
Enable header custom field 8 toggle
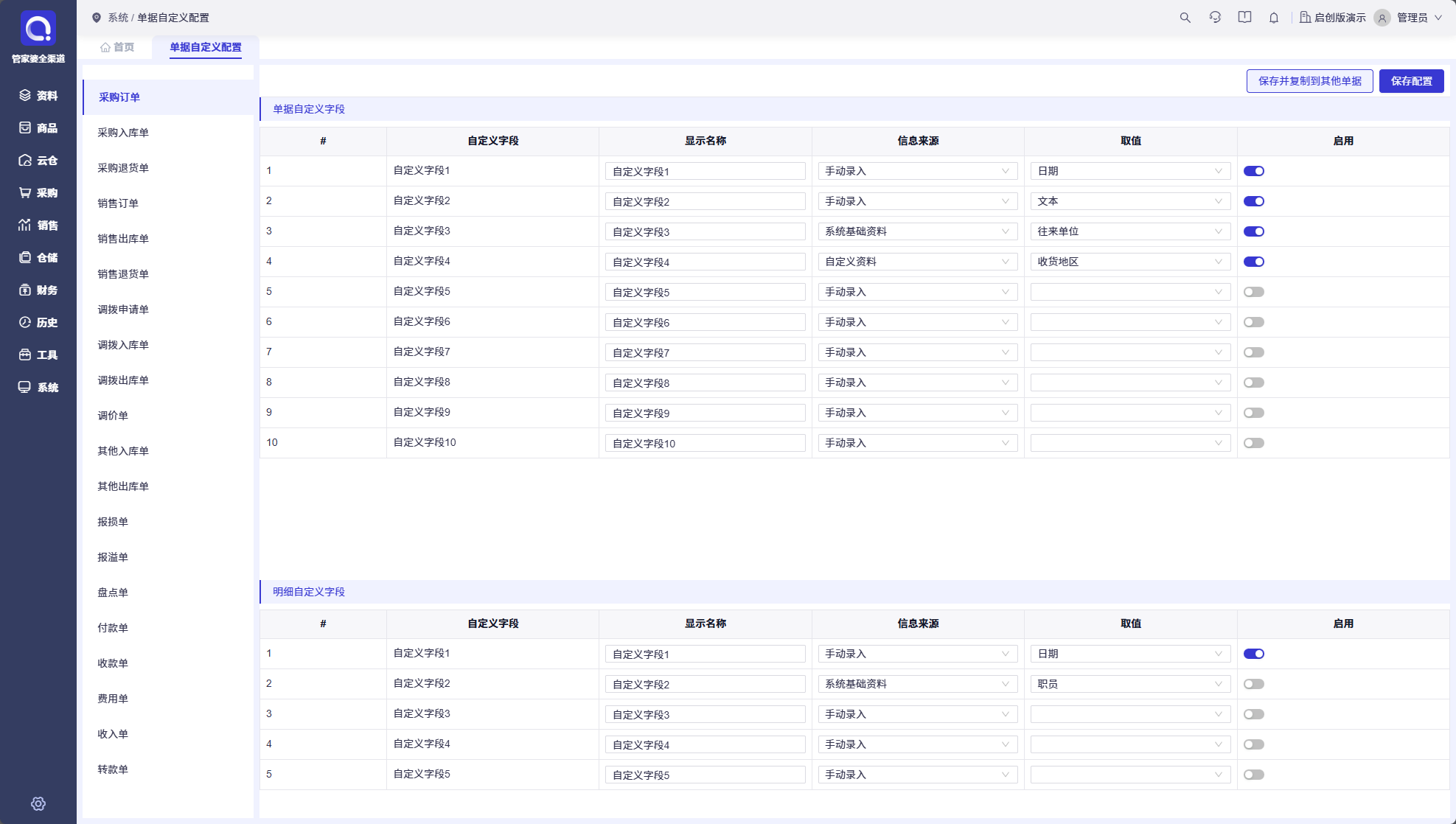coord(1254,383)
